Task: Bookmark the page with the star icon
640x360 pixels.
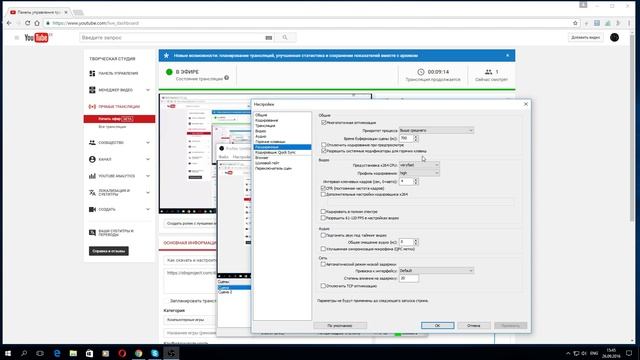Action: [575, 23]
